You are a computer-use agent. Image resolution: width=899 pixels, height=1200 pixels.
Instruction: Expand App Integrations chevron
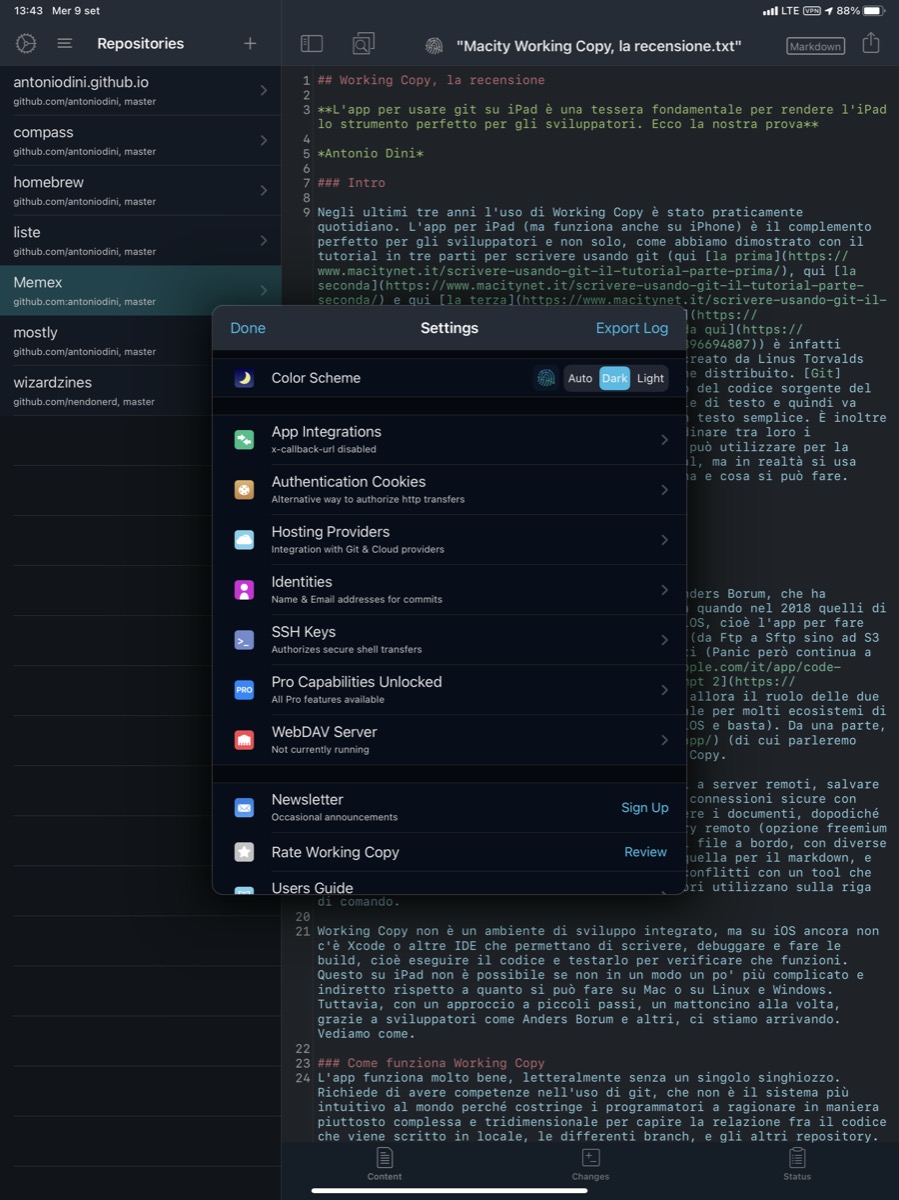pos(664,440)
